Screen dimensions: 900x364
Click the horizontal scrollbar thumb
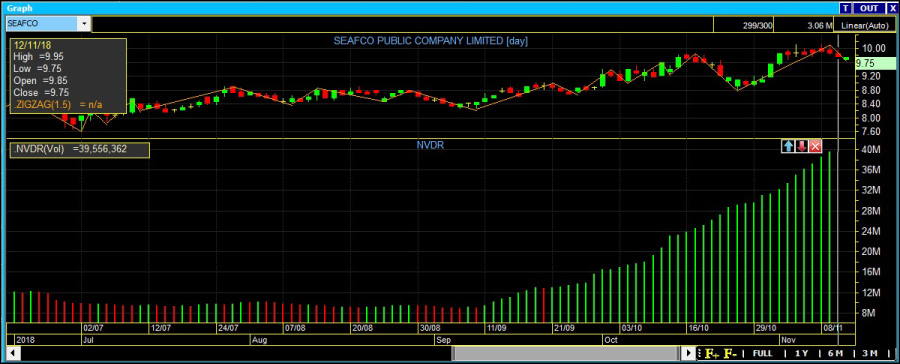pos(567,353)
